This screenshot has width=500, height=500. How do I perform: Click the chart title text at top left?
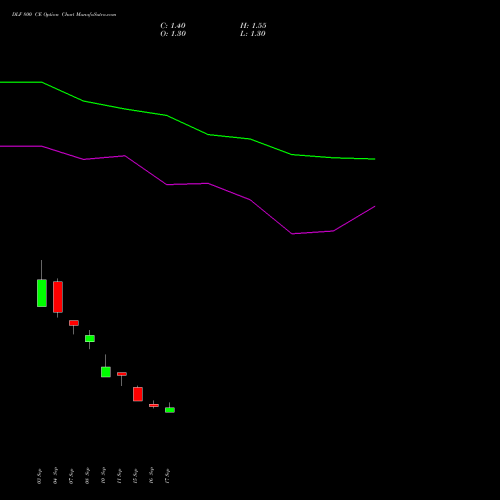click(x=64, y=15)
